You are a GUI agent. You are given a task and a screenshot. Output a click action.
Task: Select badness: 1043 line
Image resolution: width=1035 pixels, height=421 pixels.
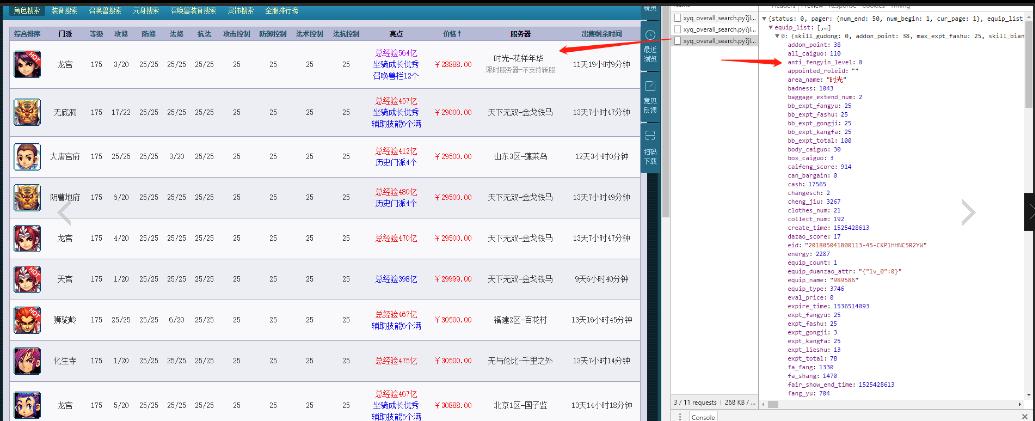pyautogui.click(x=810, y=88)
